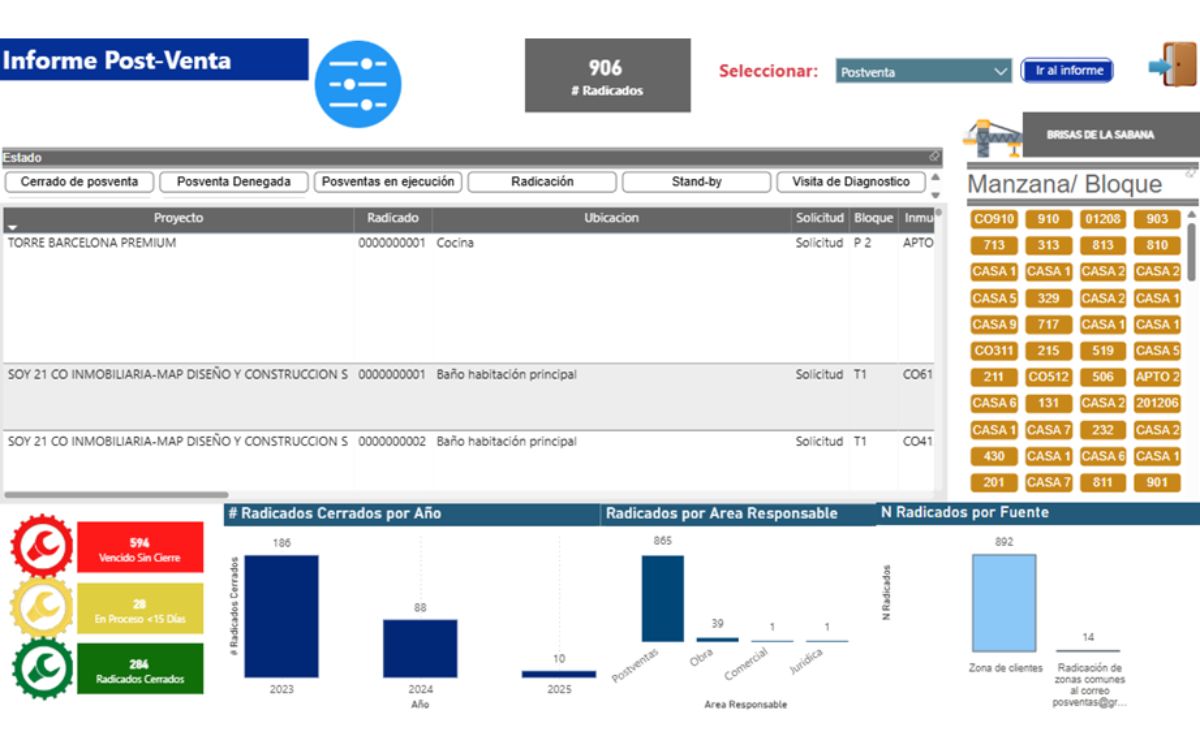Sort table by the Radicado column header
The width and height of the screenshot is (1200, 750).
392,218
